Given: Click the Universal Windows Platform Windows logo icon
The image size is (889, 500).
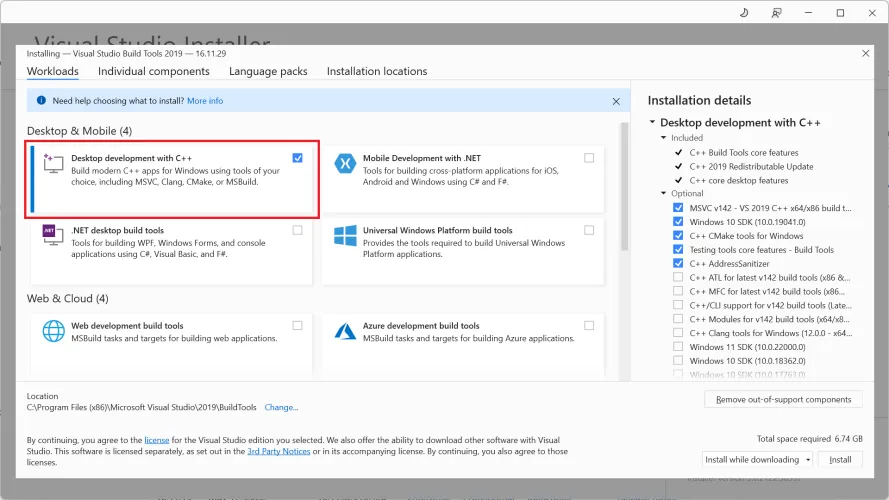Looking at the screenshot, I should (345, 237).
